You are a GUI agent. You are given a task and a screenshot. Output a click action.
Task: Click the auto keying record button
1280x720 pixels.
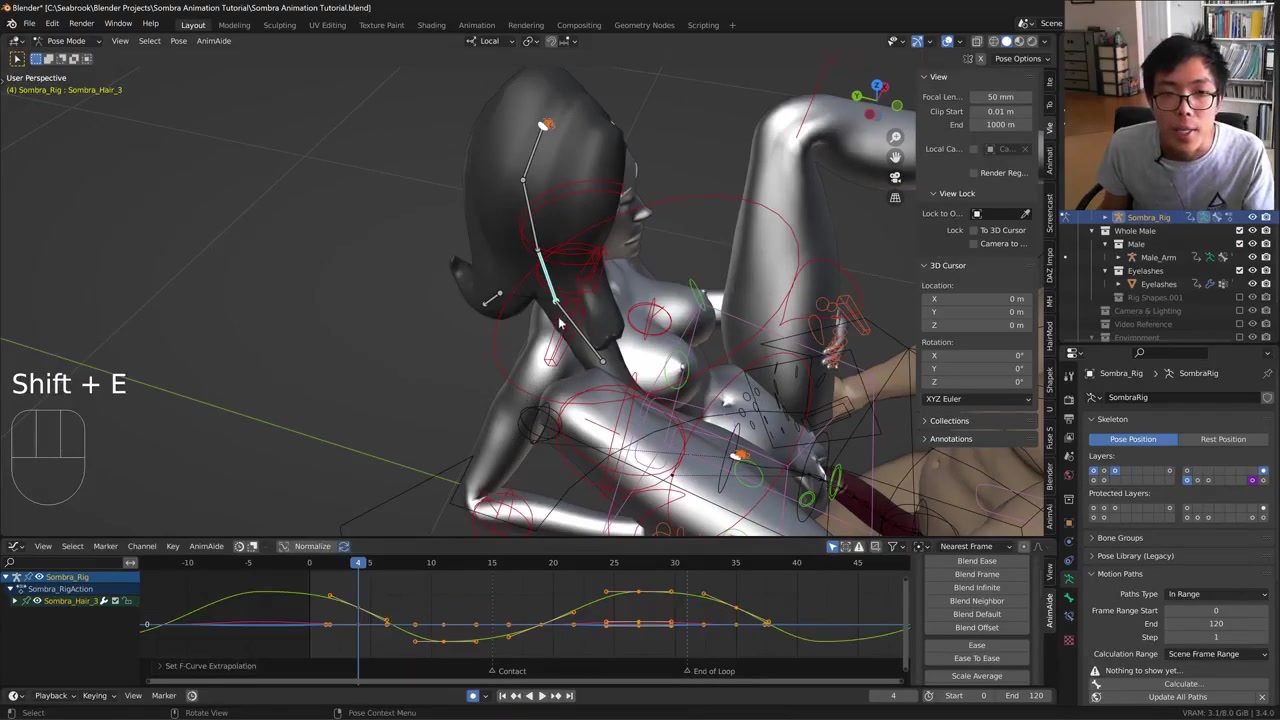[473, 696]
